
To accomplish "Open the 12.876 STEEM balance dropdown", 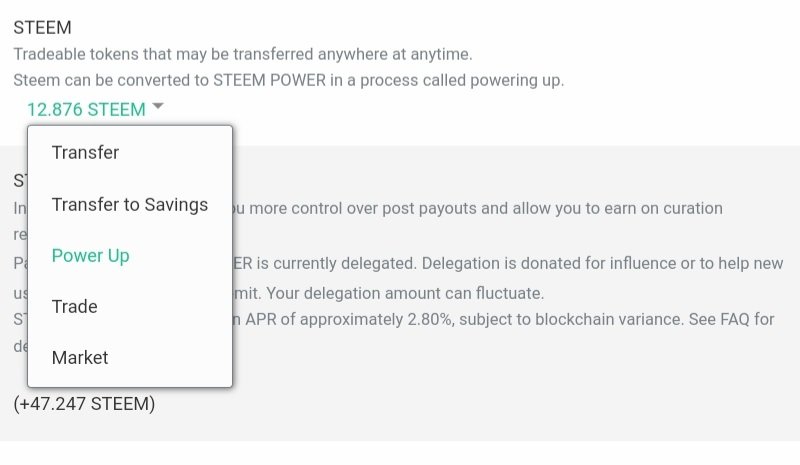I will pyautogui.click(x=86, y=109).
